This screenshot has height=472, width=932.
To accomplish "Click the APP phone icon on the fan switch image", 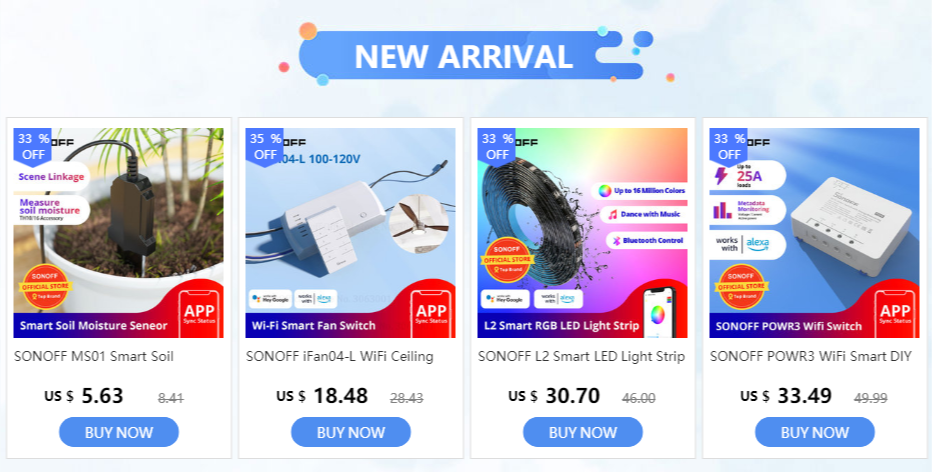I will click(432, 313).
